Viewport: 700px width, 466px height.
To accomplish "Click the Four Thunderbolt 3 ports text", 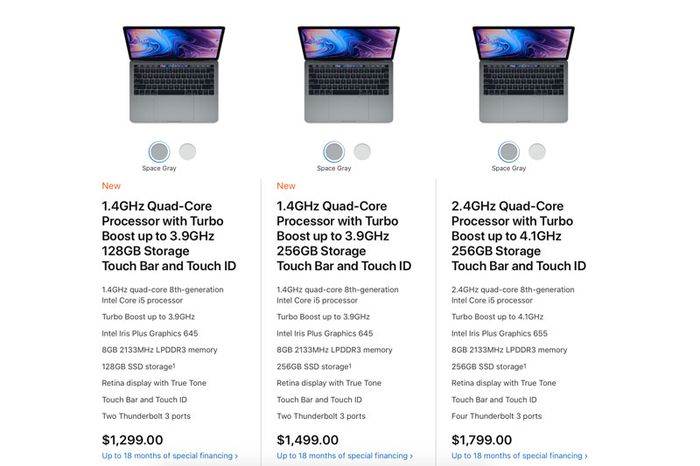I will pyautogui.click(x=497, y=416).
